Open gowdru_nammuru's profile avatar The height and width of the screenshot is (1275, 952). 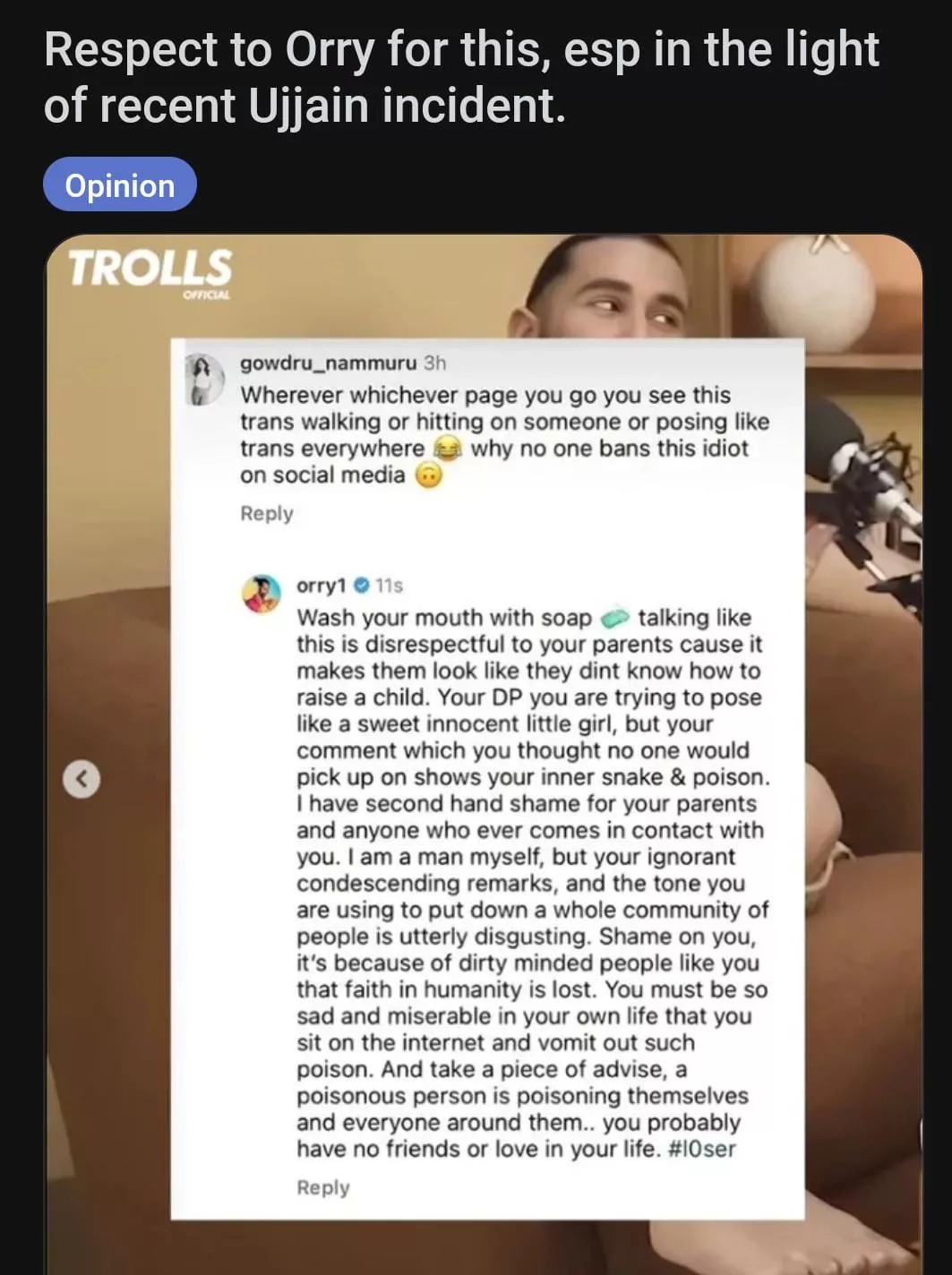[204, 378]
